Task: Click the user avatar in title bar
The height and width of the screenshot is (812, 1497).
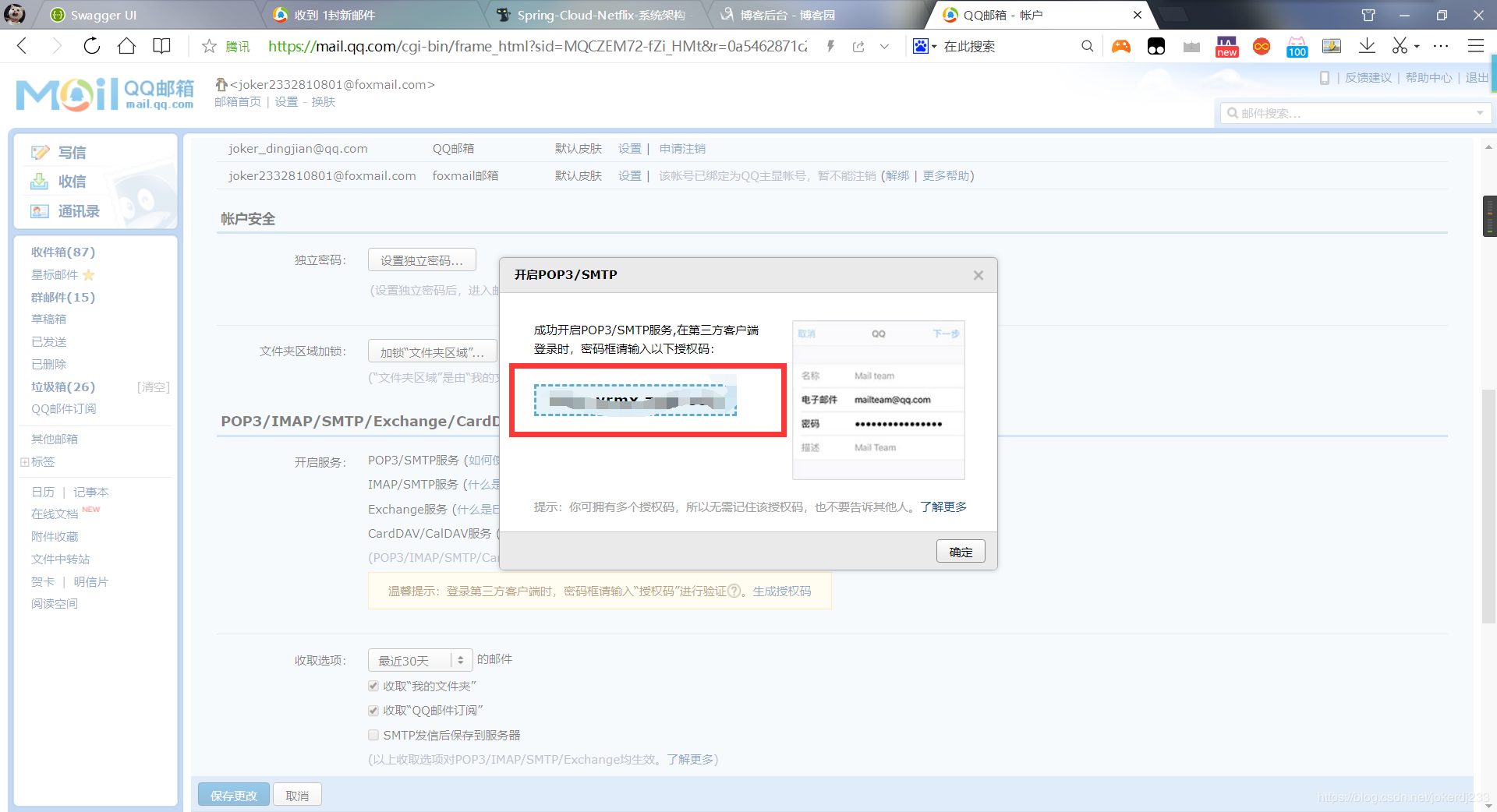Action: [x=14, y=15]
